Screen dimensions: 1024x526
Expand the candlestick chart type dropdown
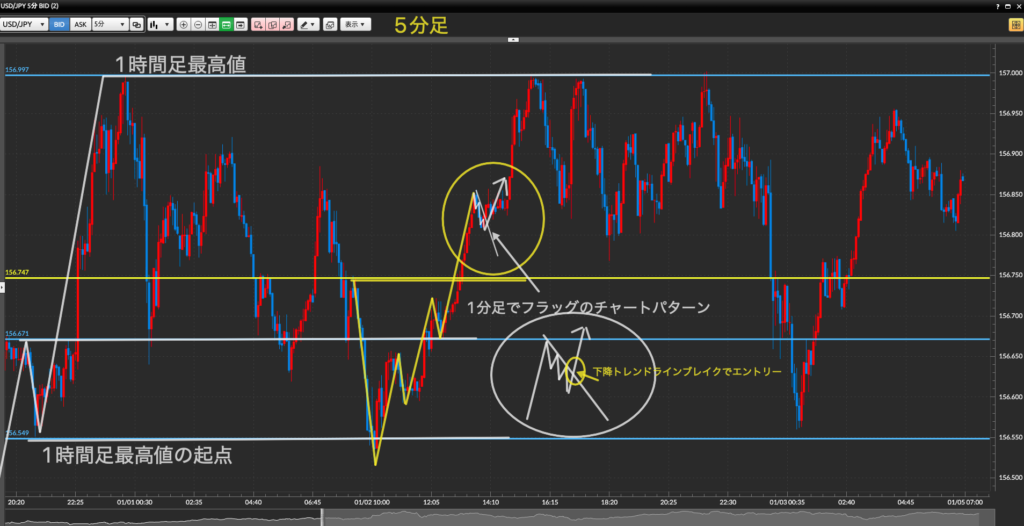pos(160,23)
